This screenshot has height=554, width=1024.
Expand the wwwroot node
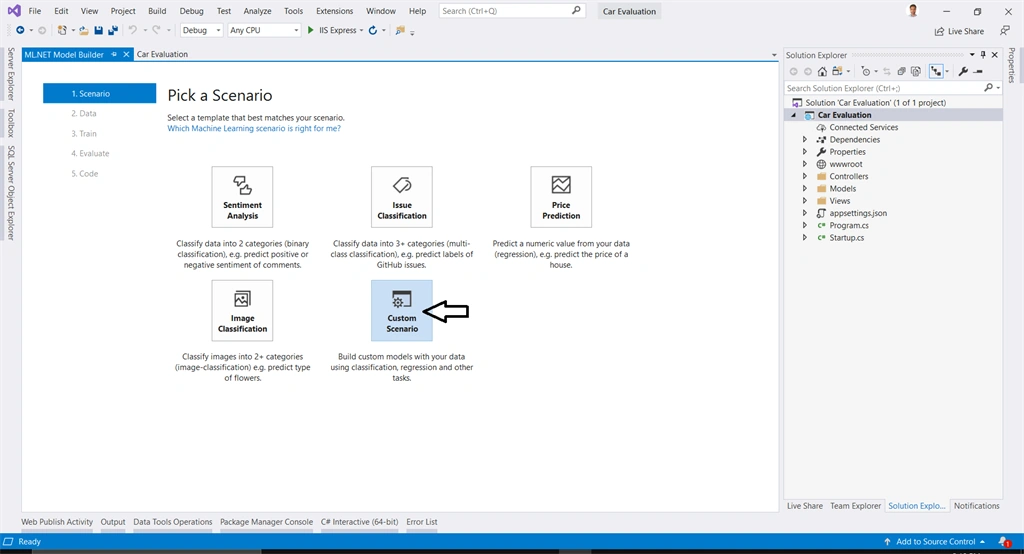pos(805,164)
